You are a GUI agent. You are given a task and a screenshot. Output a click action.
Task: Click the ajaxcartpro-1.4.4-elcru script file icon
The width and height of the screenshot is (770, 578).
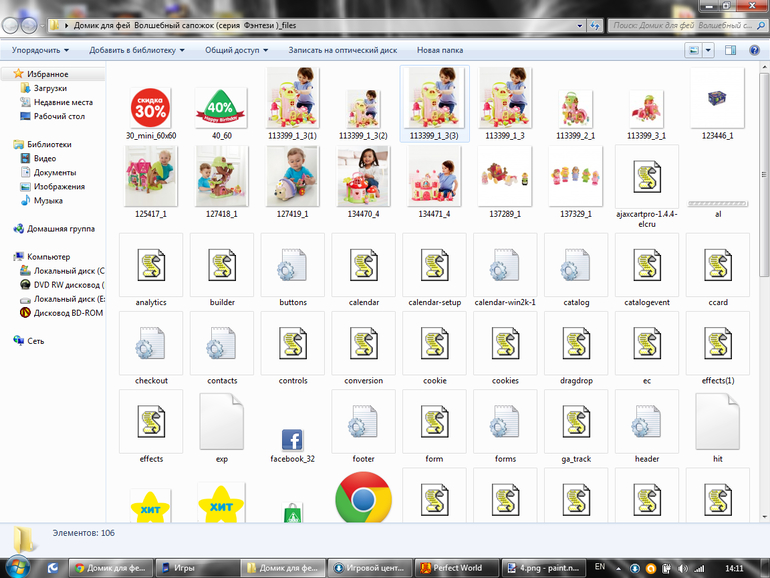click(647, 177)
